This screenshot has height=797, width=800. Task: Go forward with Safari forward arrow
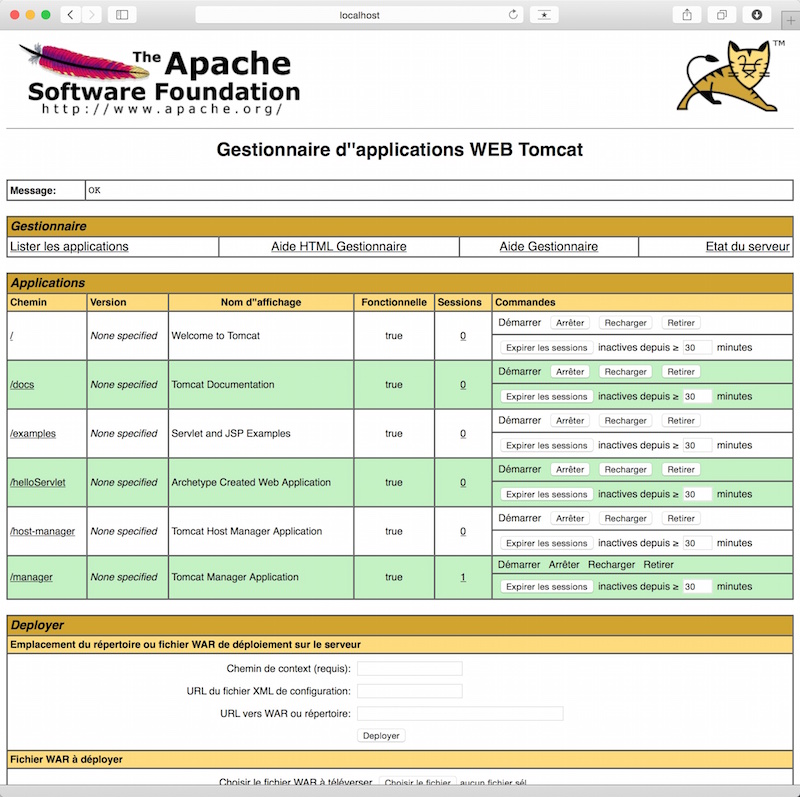pyautogui.click(x=91, y=15)
